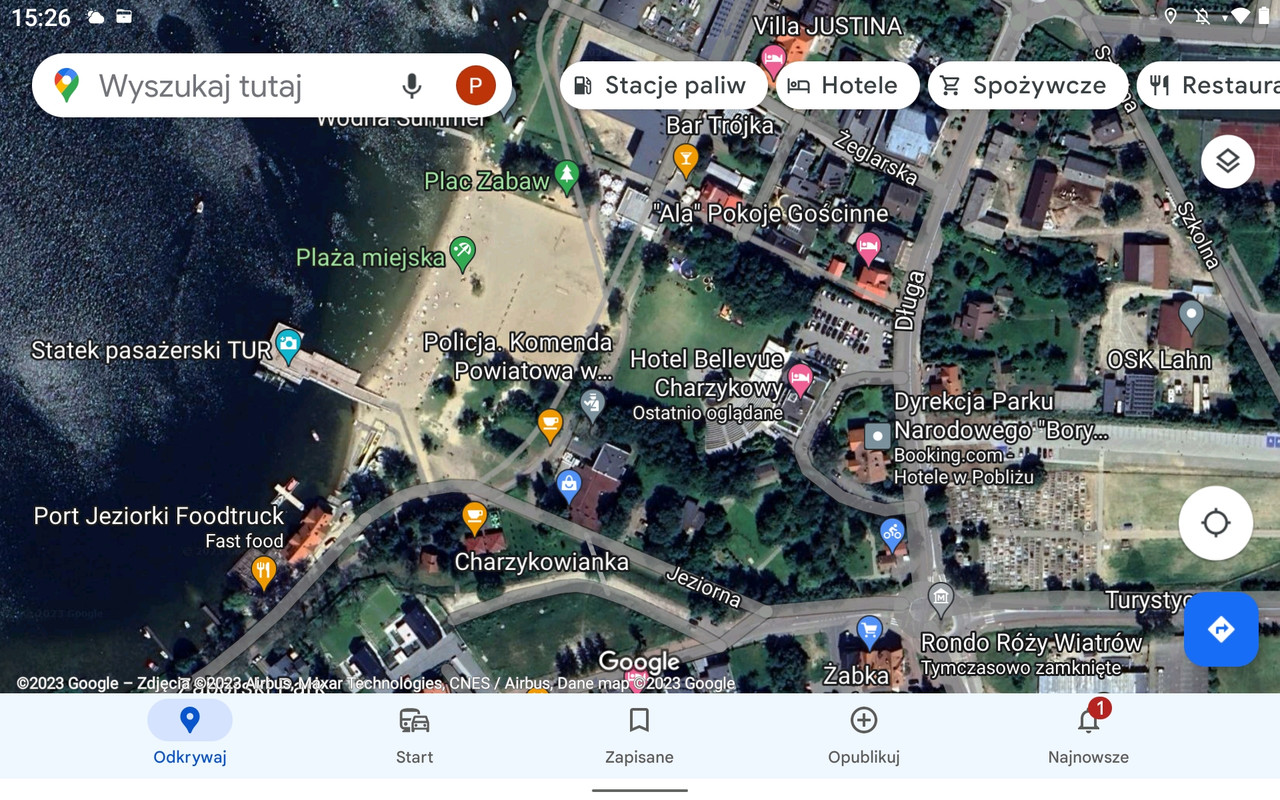Tap the voice search microphone icon
The height and width of the screenshot is (800, 1280).
point(412,86)
